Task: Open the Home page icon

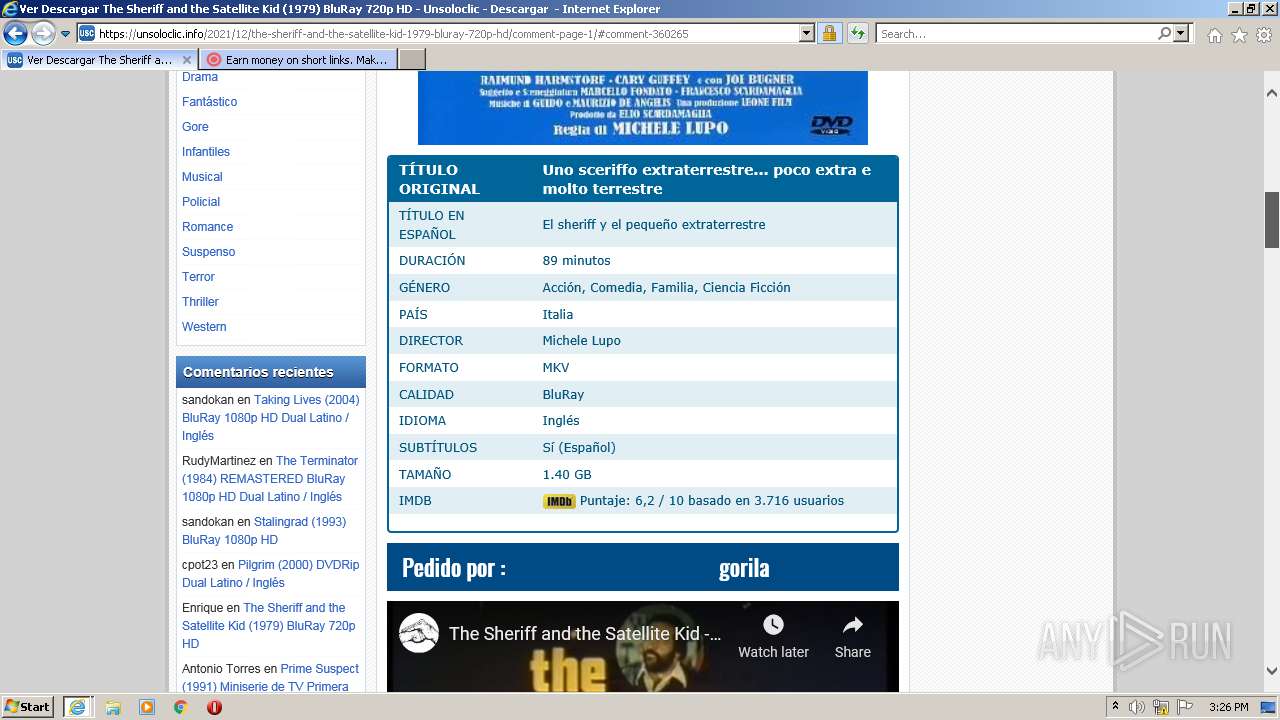Action: pos(1214,35)
